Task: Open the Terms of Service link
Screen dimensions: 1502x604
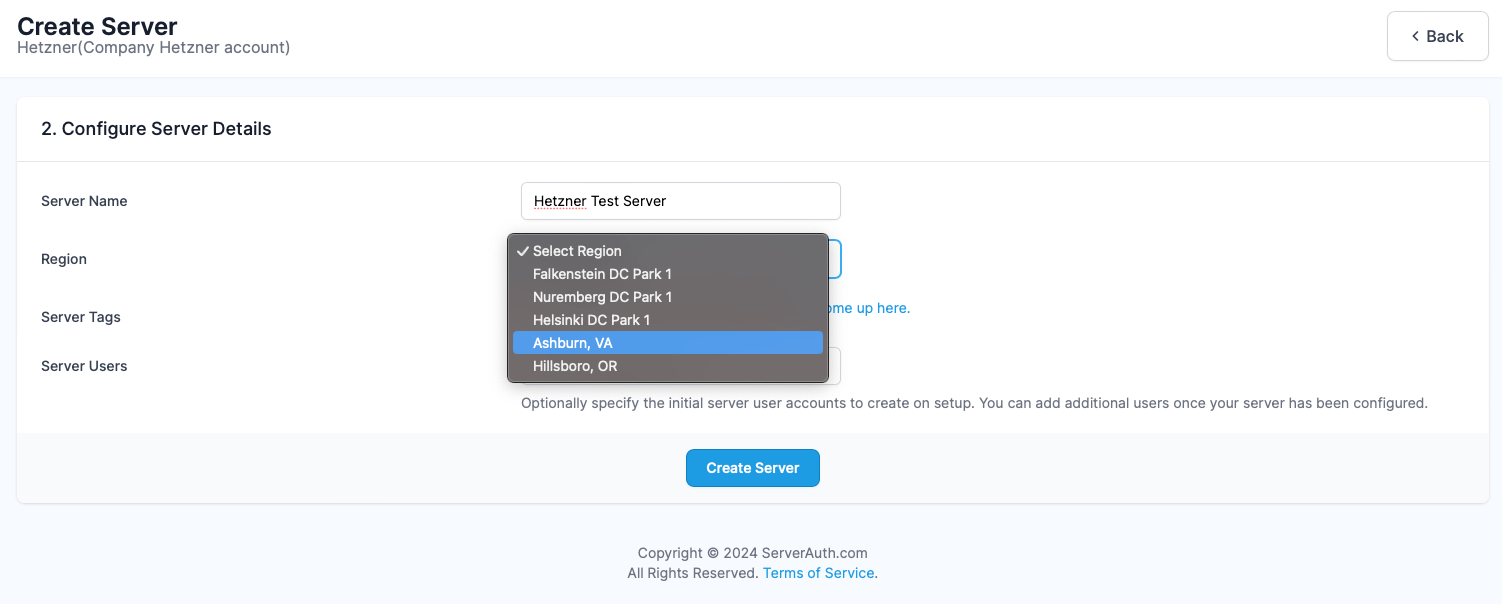Action: pos(819,573)
